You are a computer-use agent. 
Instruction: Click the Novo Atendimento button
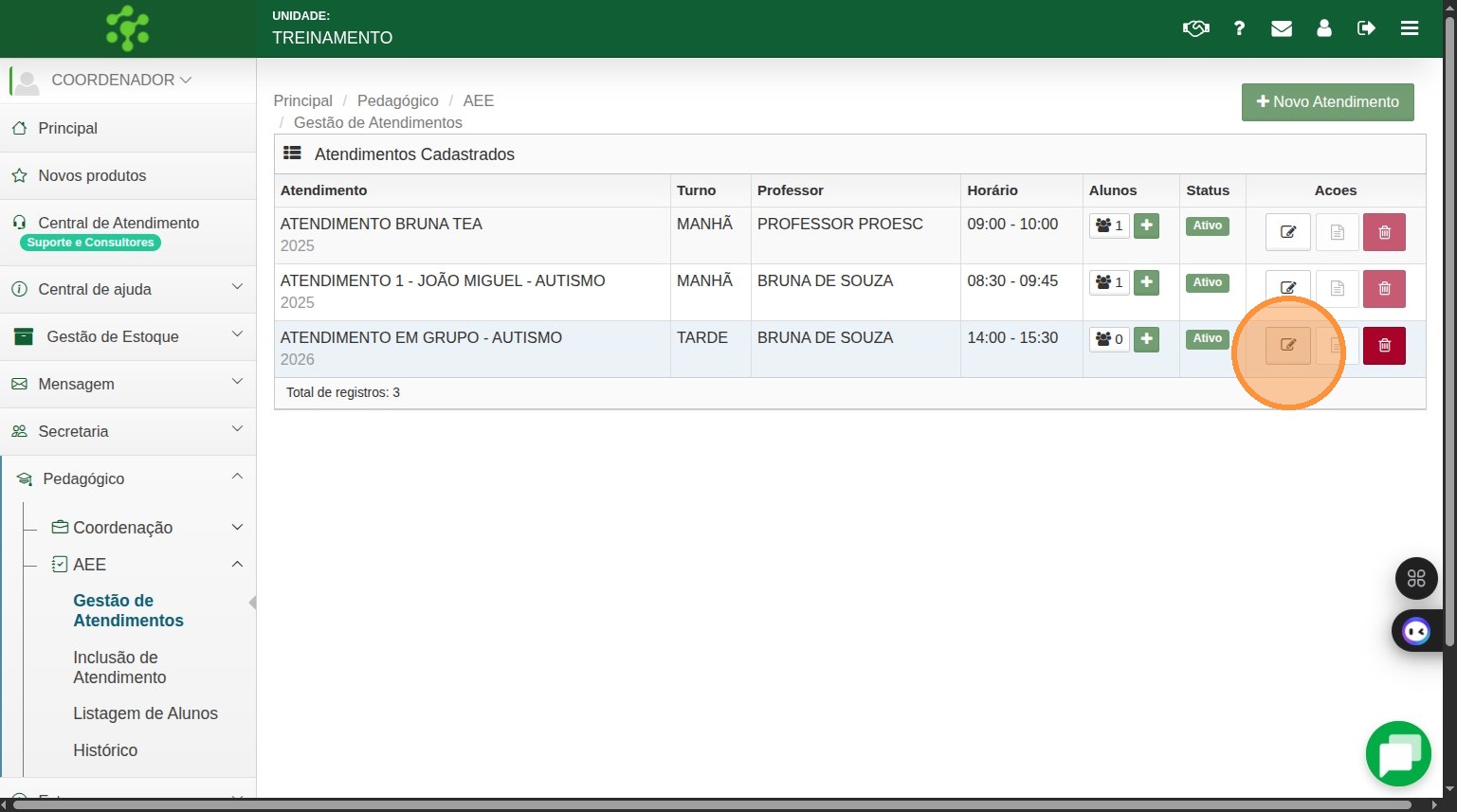click(1327, 102)
